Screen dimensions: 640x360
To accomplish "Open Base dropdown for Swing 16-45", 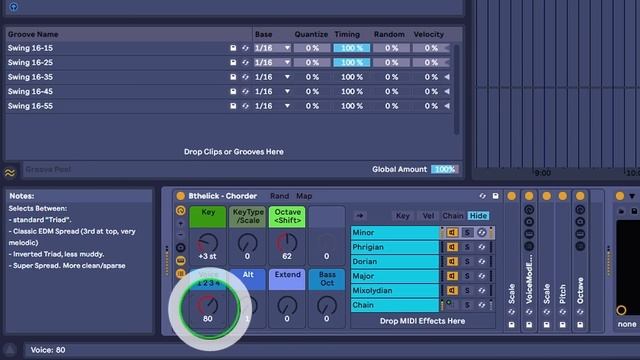I will point(272,91).
